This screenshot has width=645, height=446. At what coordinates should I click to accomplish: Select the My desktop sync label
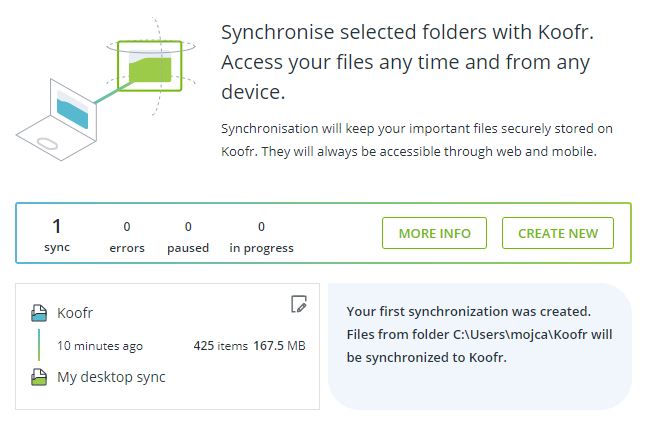111,377
